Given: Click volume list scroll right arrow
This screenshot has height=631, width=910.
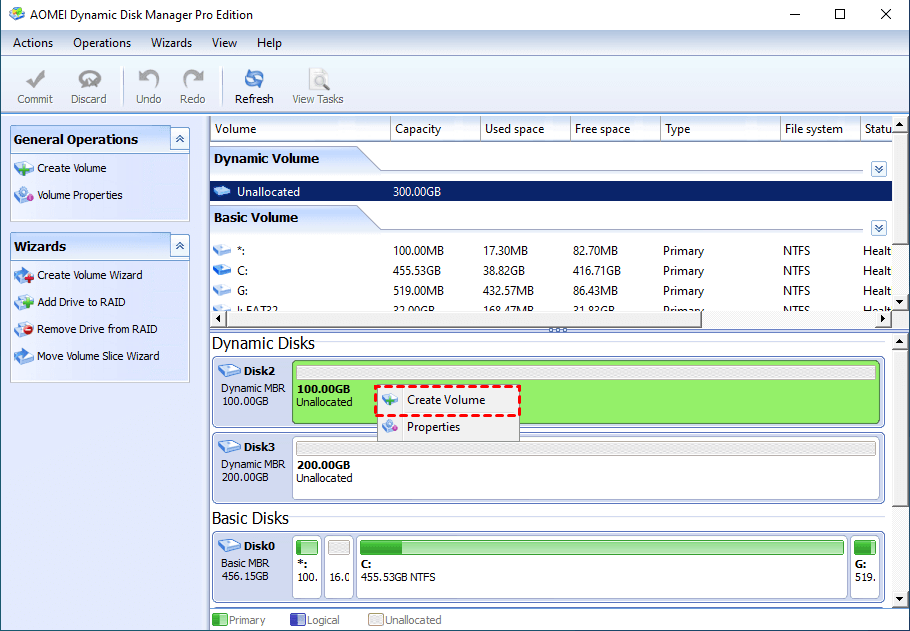Looking at the screenshot, I should pyautogui.click(x=883, y=319).
